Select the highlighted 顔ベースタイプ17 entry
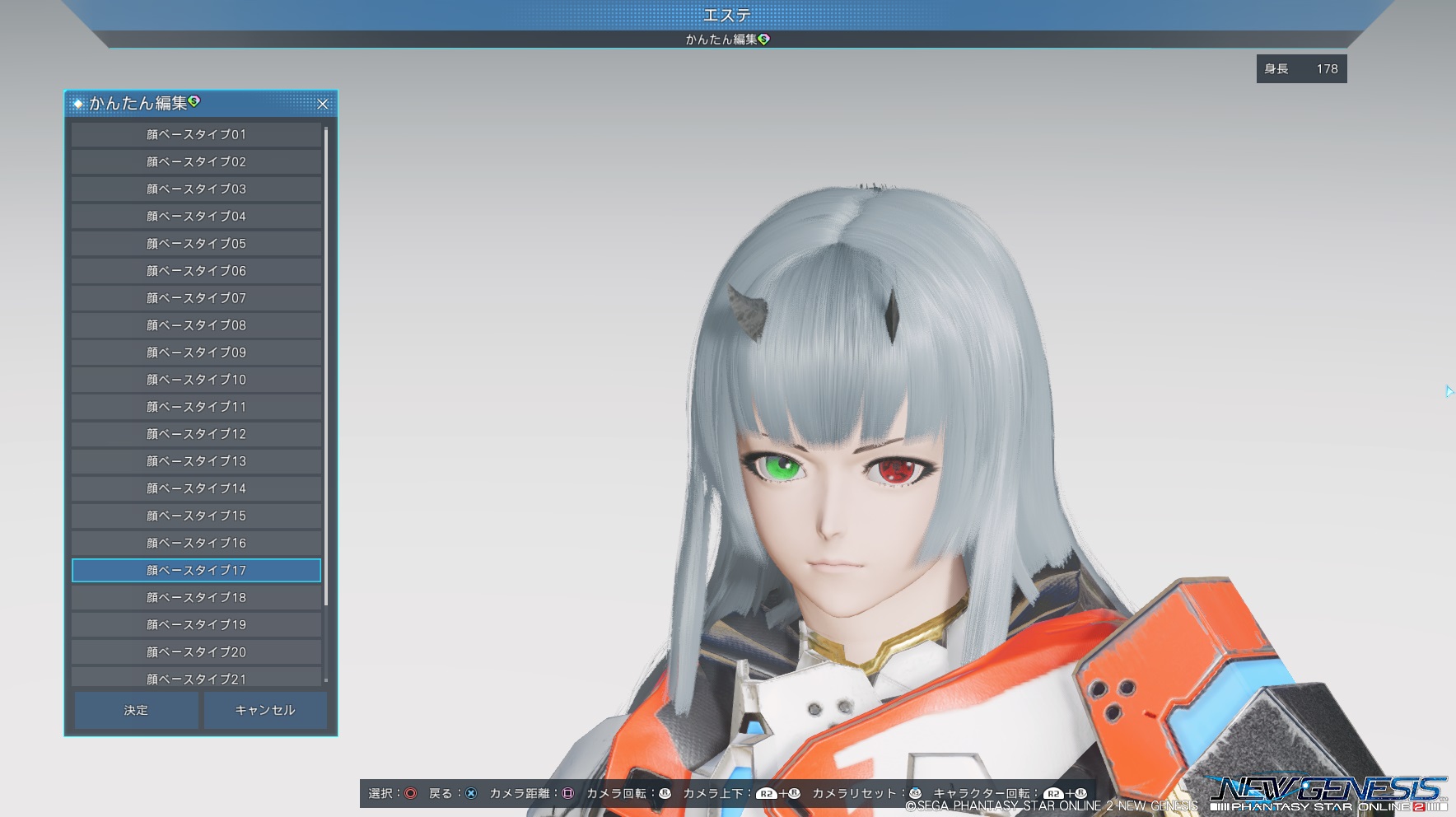The width and height of the screenshot is (1456, 817). pyautogui.click(x=196, y=570)
